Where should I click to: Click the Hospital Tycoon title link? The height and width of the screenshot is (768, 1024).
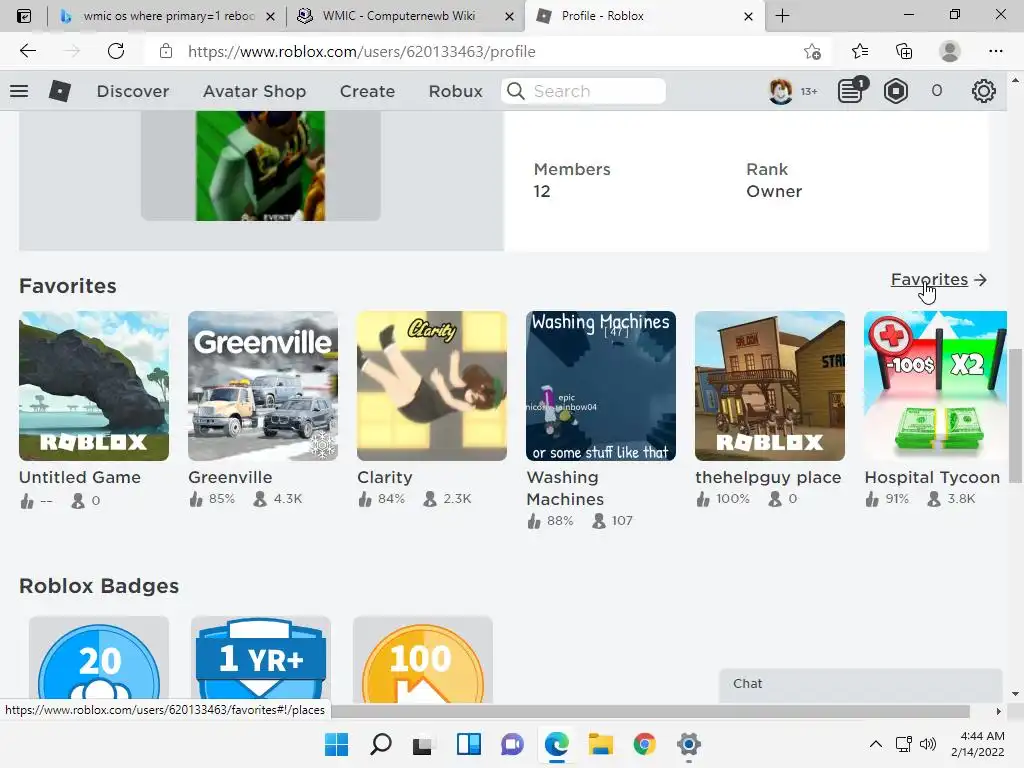932,477
